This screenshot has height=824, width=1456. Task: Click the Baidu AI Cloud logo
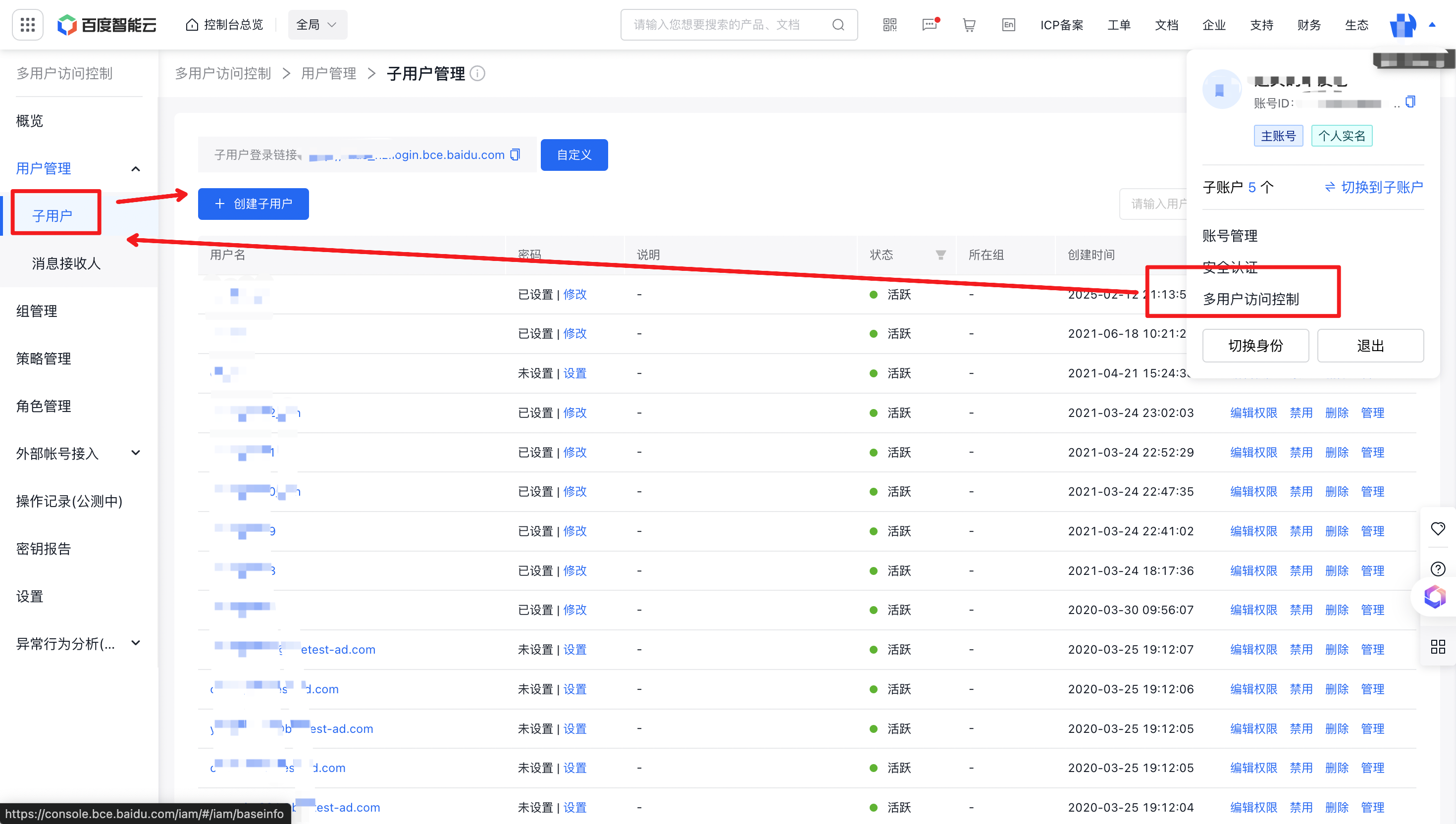click(107, 24)
